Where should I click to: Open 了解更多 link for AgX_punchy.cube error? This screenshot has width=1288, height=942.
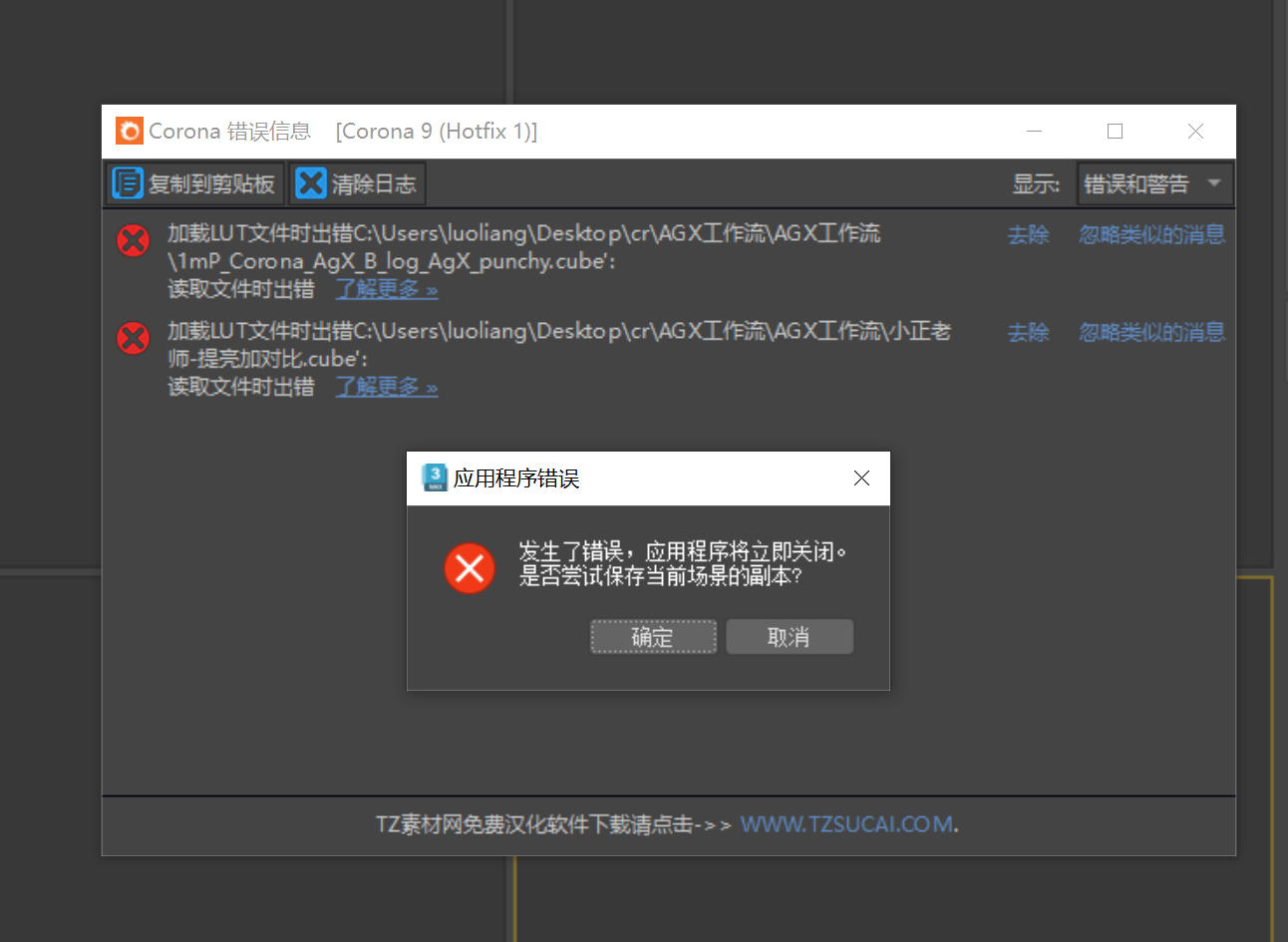[386, 289]
